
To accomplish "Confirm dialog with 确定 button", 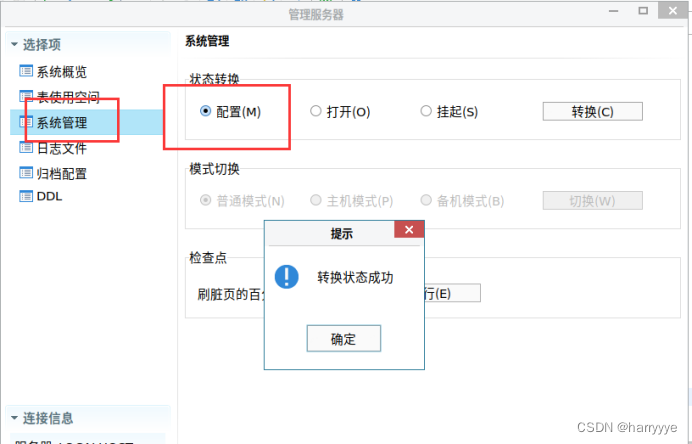I will (x=344, y=339).
